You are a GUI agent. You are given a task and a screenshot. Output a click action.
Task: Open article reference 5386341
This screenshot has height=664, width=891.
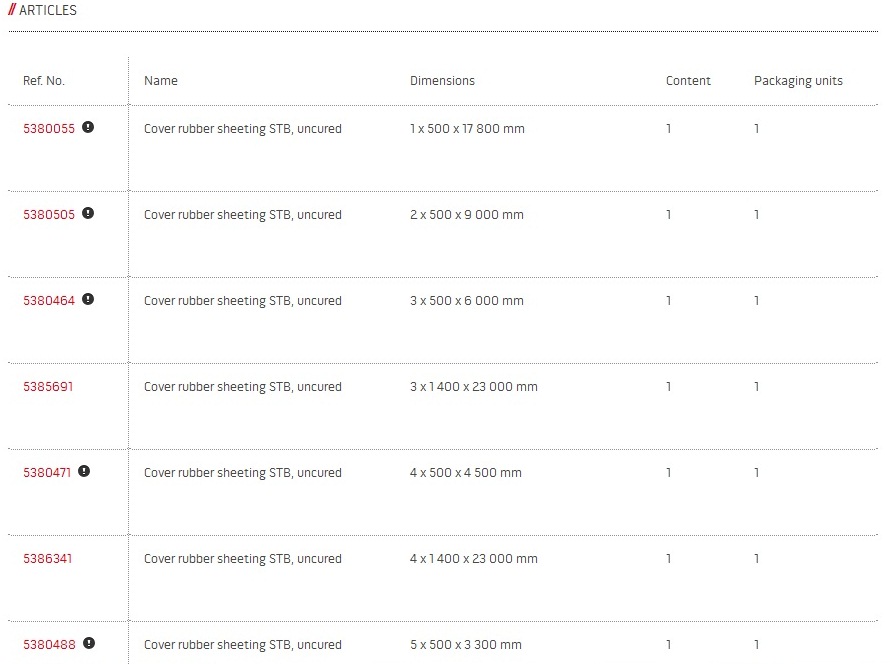(48, 559)
